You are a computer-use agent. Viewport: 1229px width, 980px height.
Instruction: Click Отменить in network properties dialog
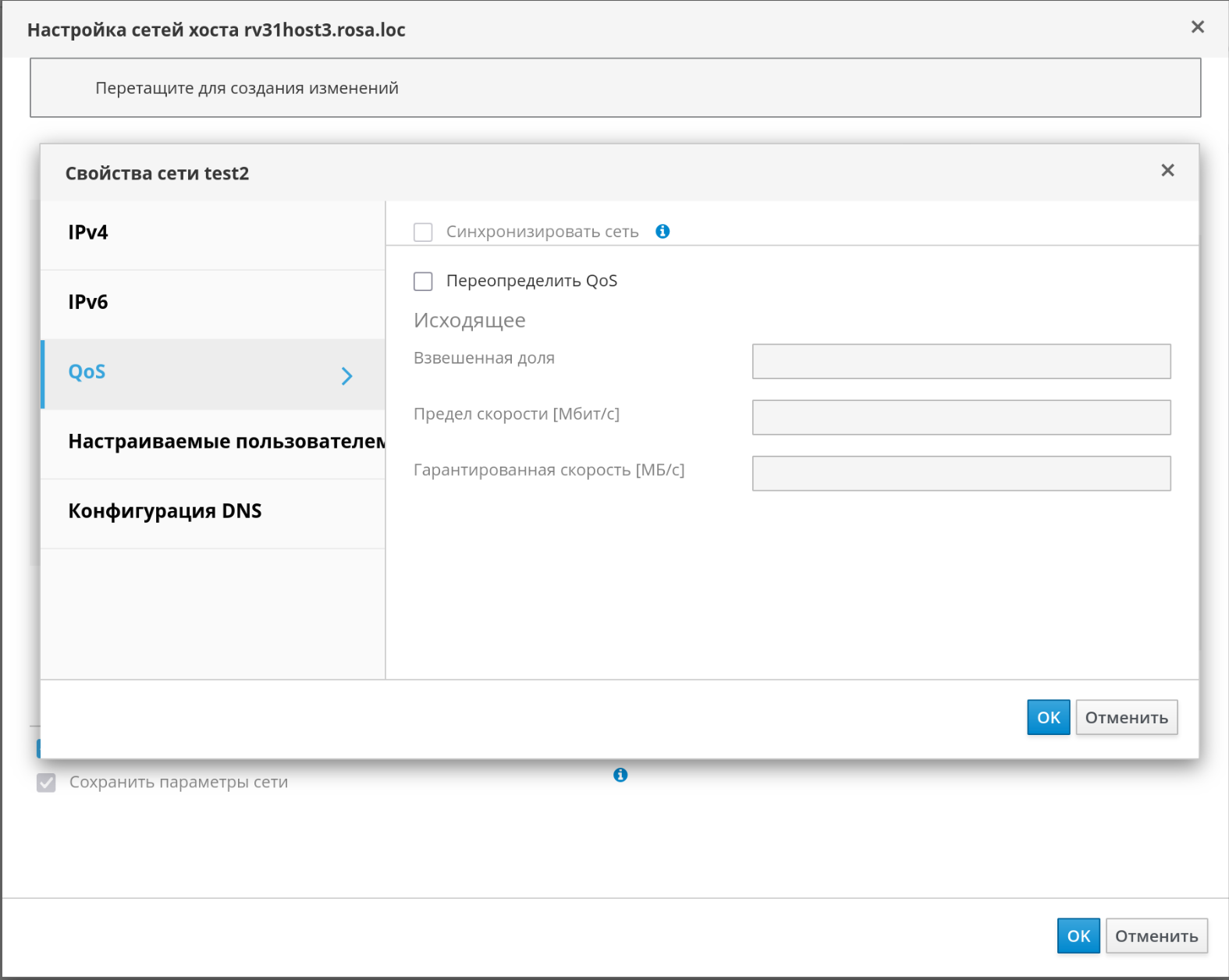(1126, 718)
